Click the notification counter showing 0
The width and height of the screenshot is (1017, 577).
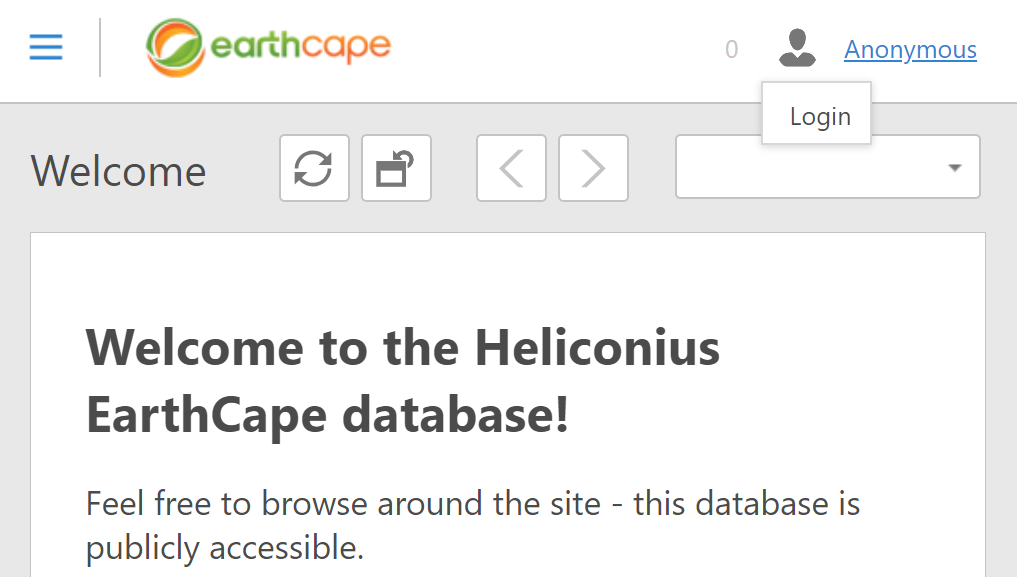coord(732,49)
